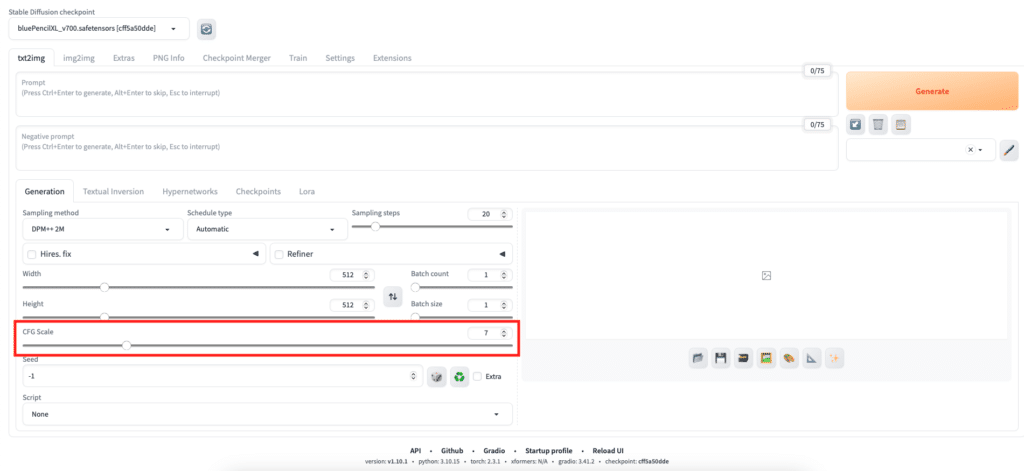The width and height of the screenshot is (1024, 471).
Task: Enable the Hires. fix checkbox
Action: pyautogui.click(x=32, y=255)
